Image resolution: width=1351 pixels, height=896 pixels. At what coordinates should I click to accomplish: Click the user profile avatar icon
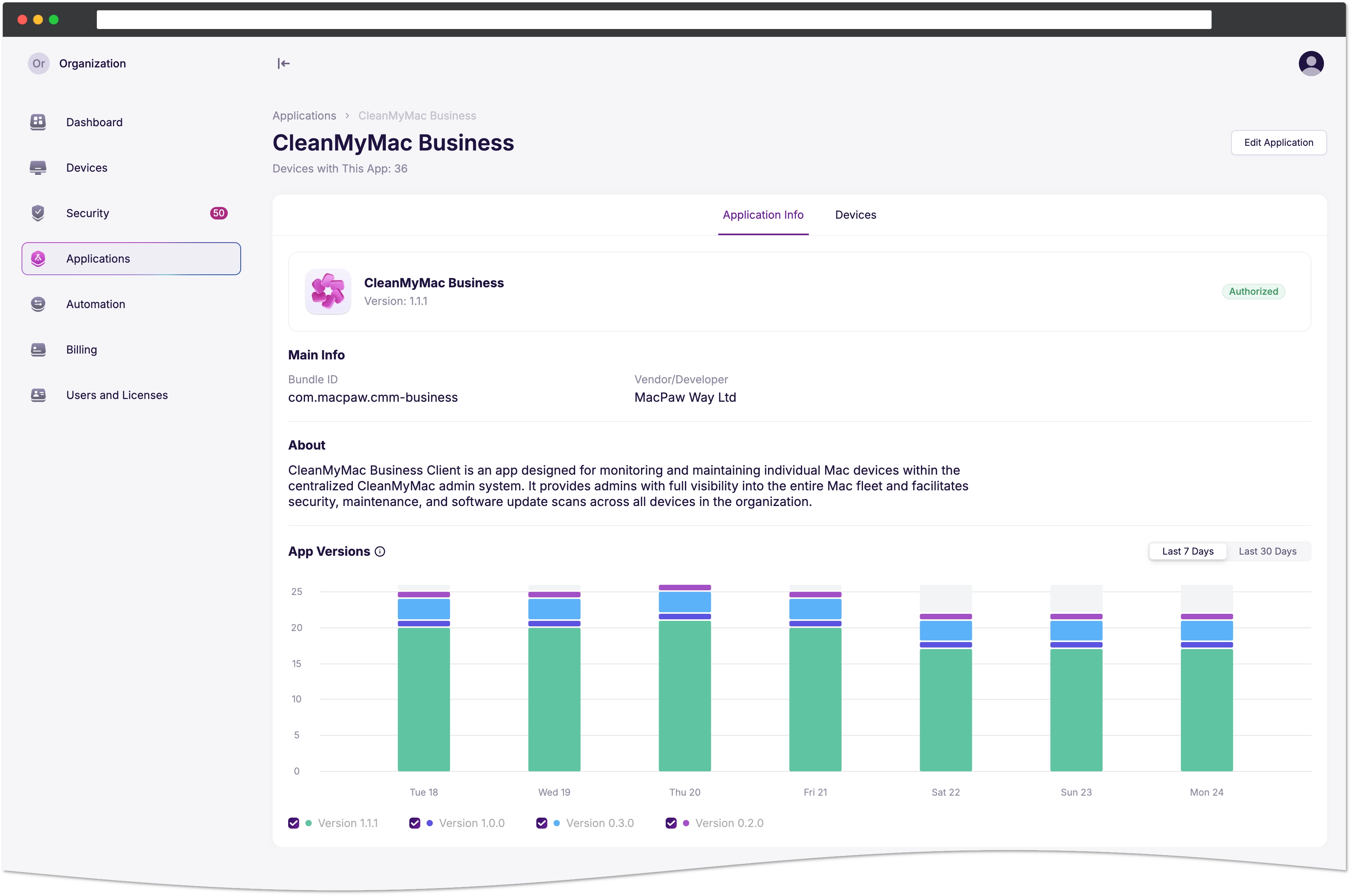(1311, 63)
